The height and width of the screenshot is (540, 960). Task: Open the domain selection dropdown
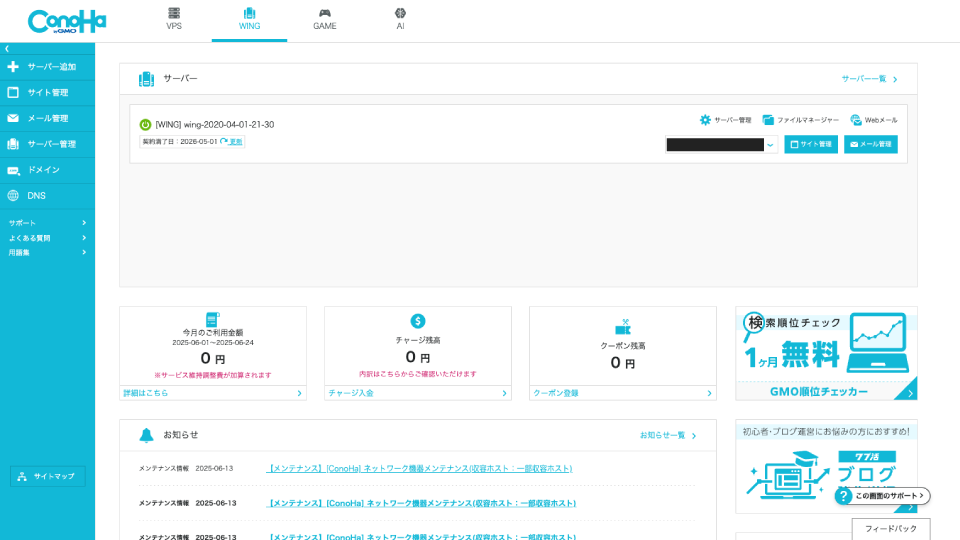(x=770, y=145)
